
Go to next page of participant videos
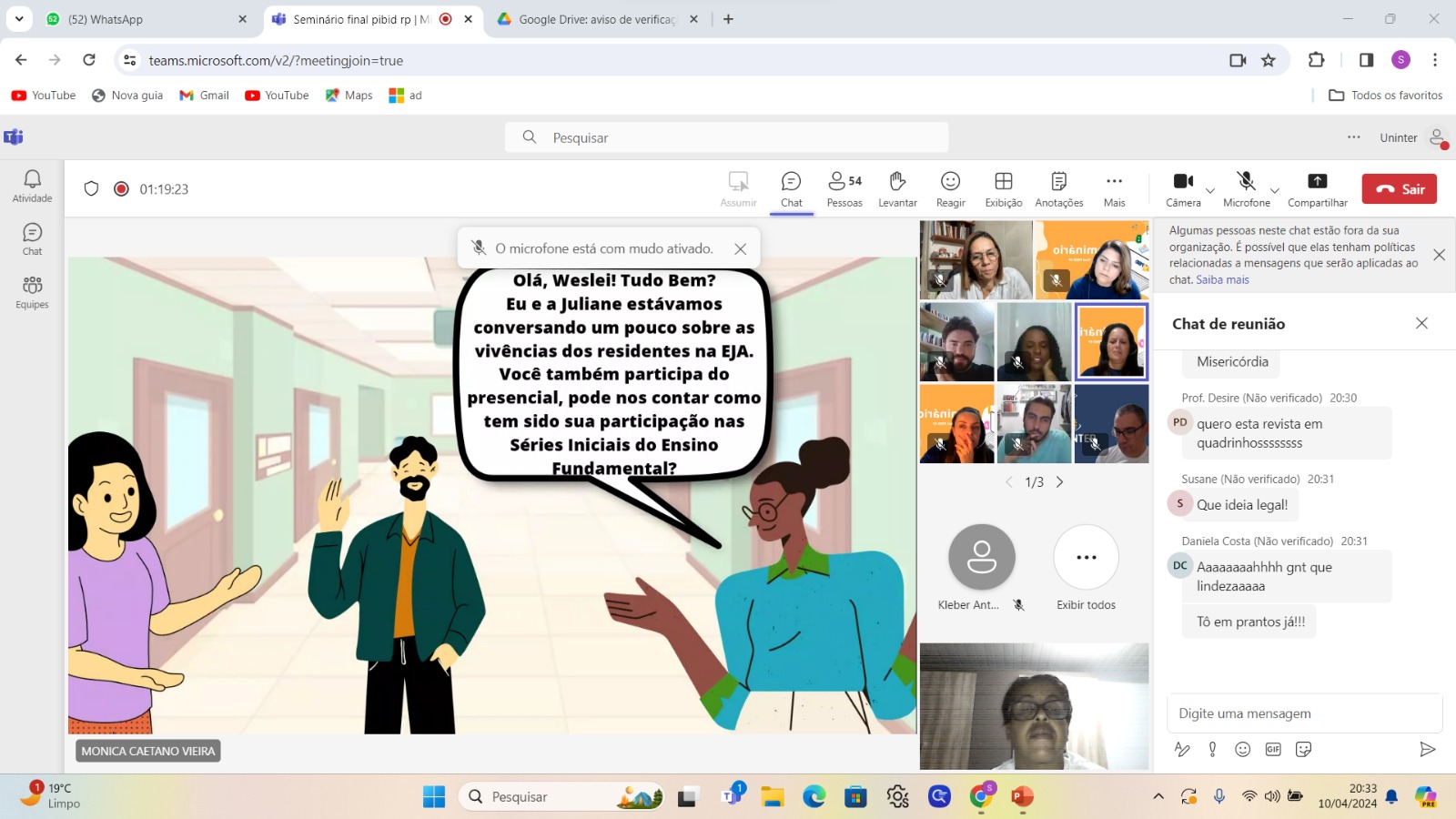coord(1059,482)
